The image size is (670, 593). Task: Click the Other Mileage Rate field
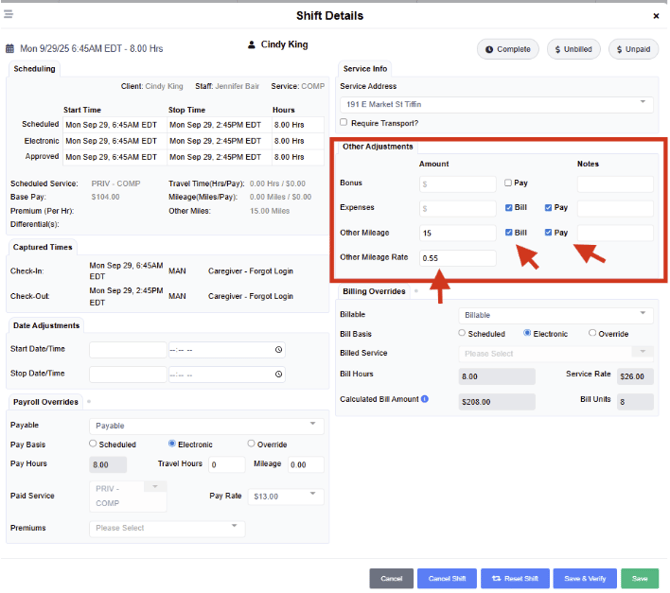click(457, 258)
